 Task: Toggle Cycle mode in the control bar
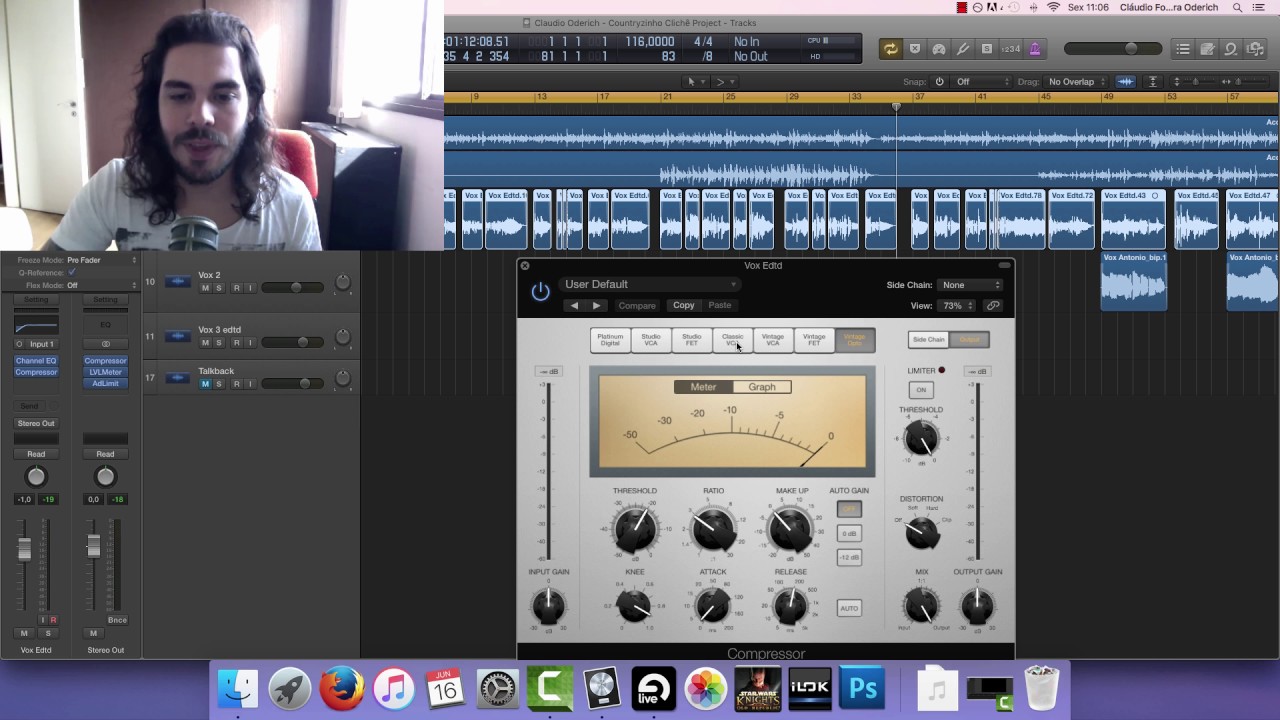pyautogui.click(x=890, y=49)
